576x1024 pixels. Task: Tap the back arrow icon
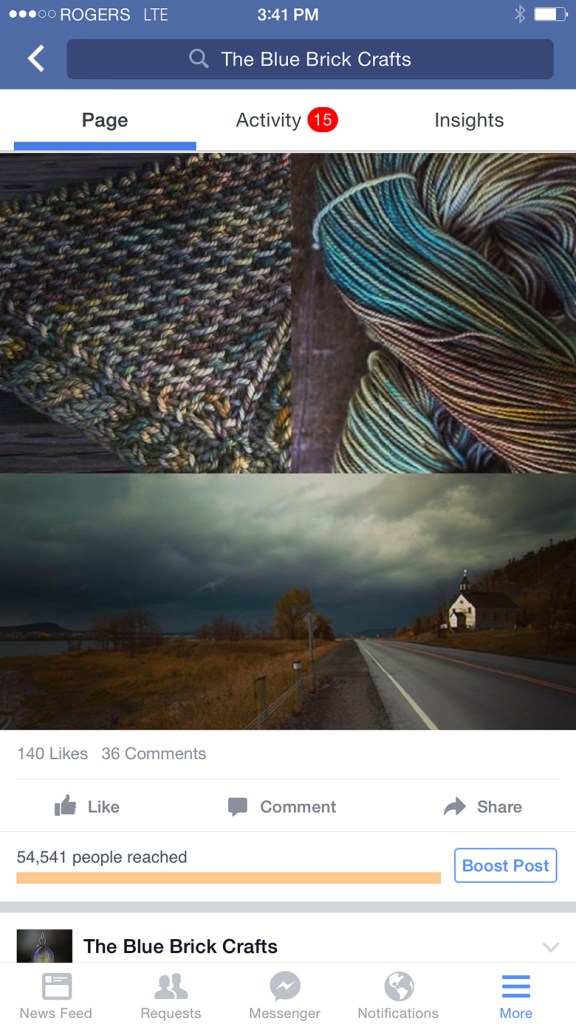[x=36, y=59]
